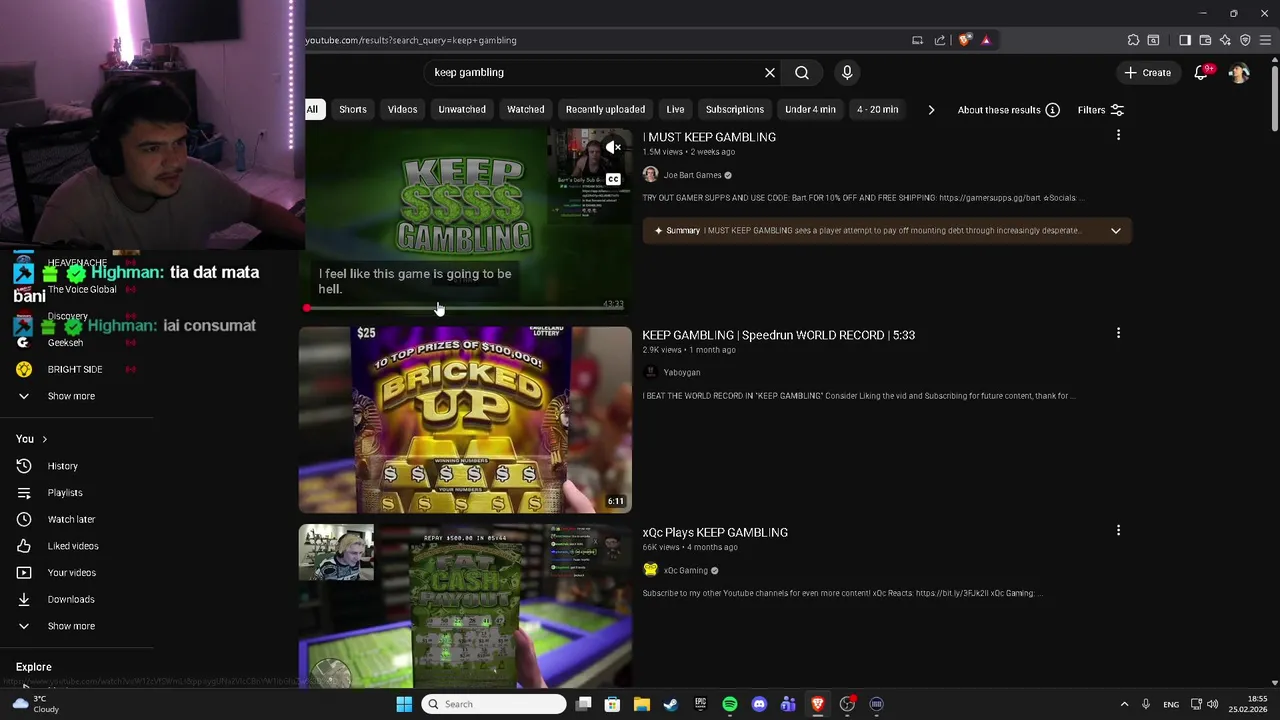The width and height of the screenshot is (1280, 720).
Task: Open Brave Rewards triangle icon
Action: pos(986,40)
